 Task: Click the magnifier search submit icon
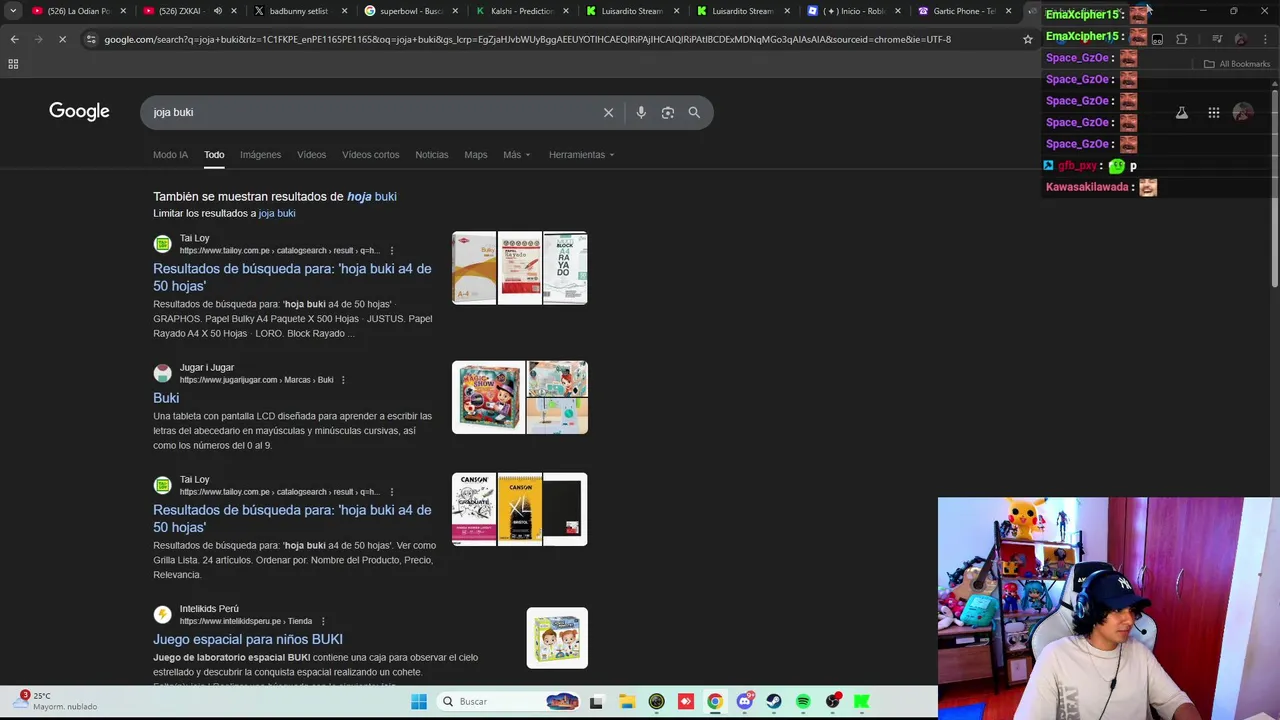click(694, 112)
